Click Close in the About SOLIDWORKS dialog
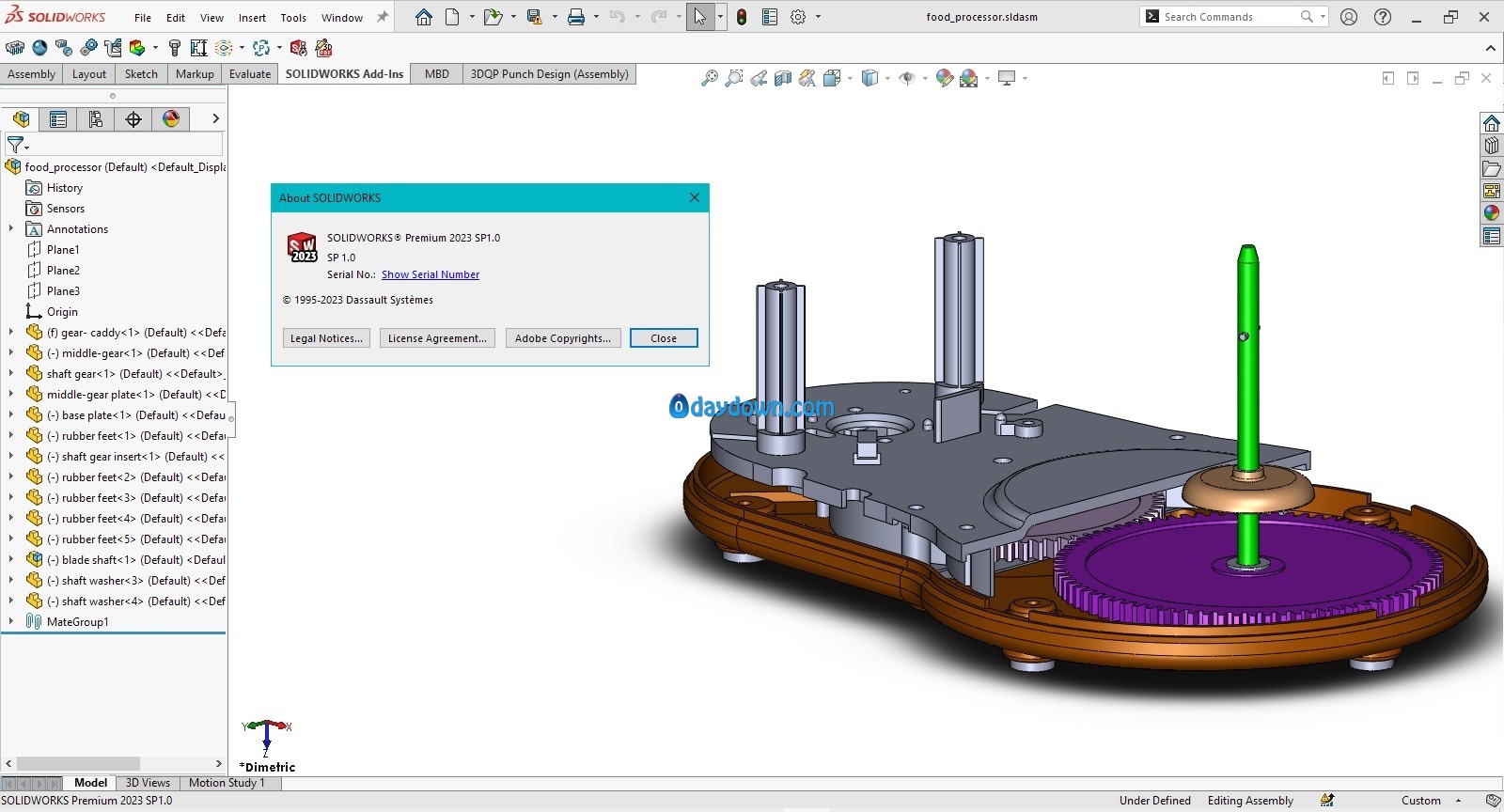Image resolution: width=1504 pixels, height=812 pixels. [x=664, y=338]
